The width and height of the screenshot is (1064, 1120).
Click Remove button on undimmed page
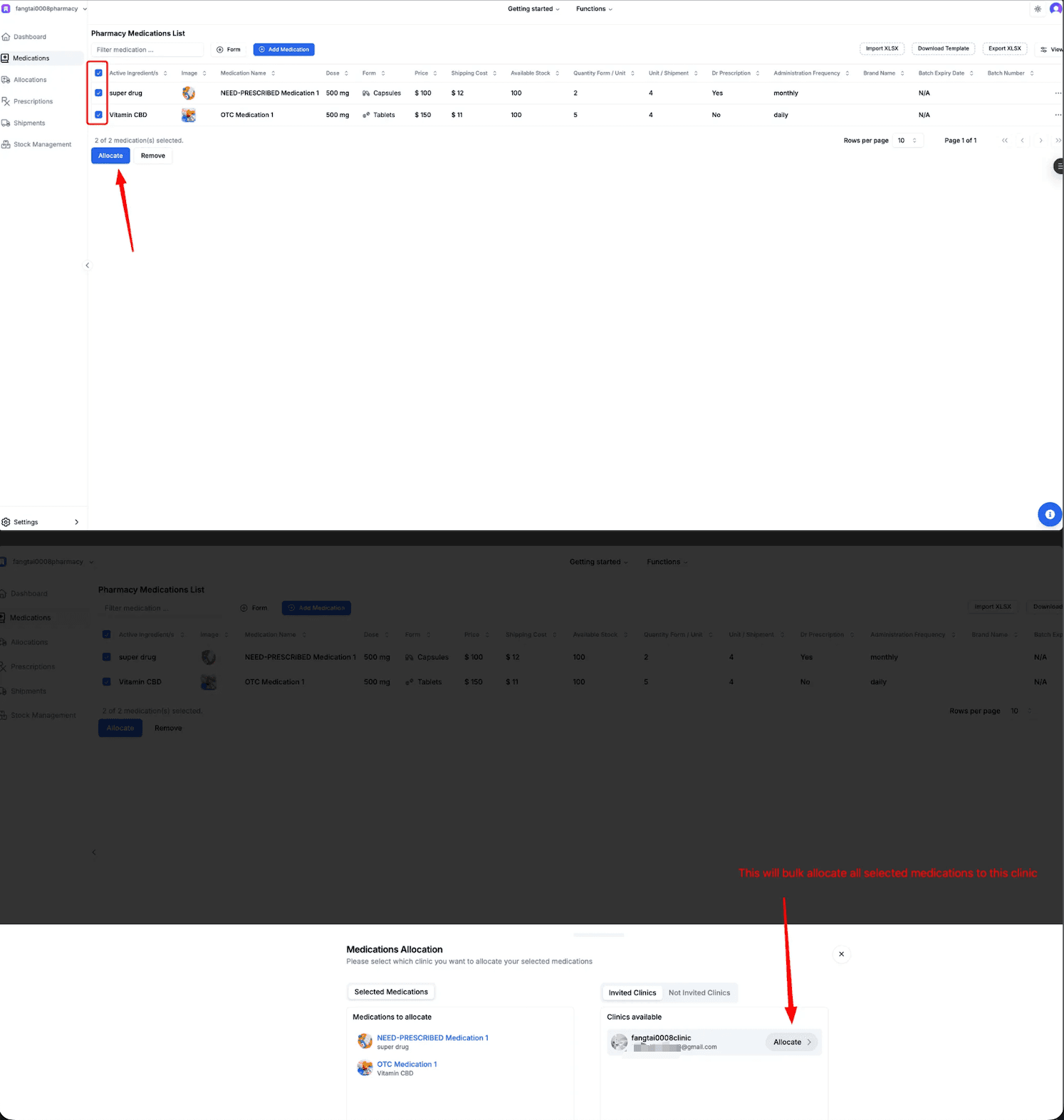pyautogui.click(x=153, y=156)
